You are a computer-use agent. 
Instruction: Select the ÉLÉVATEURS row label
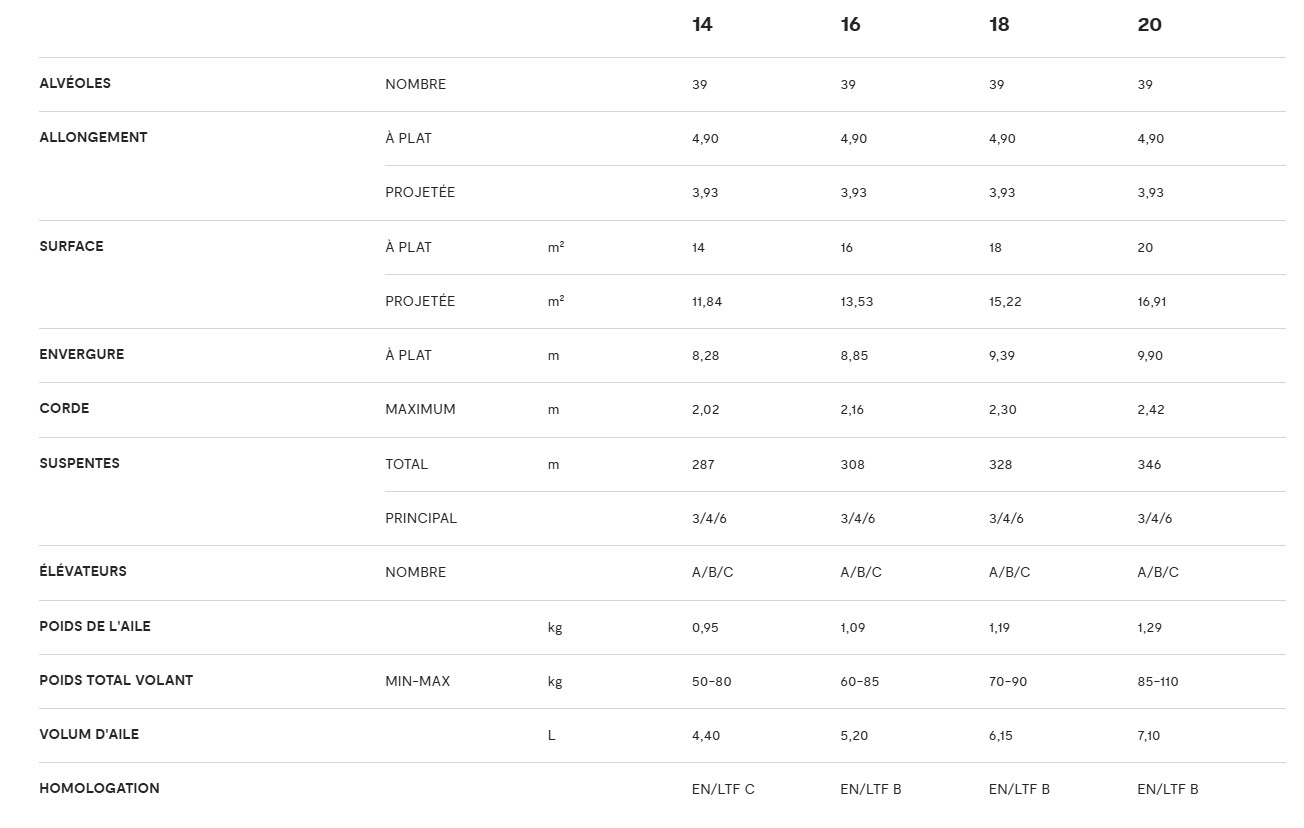83,571
